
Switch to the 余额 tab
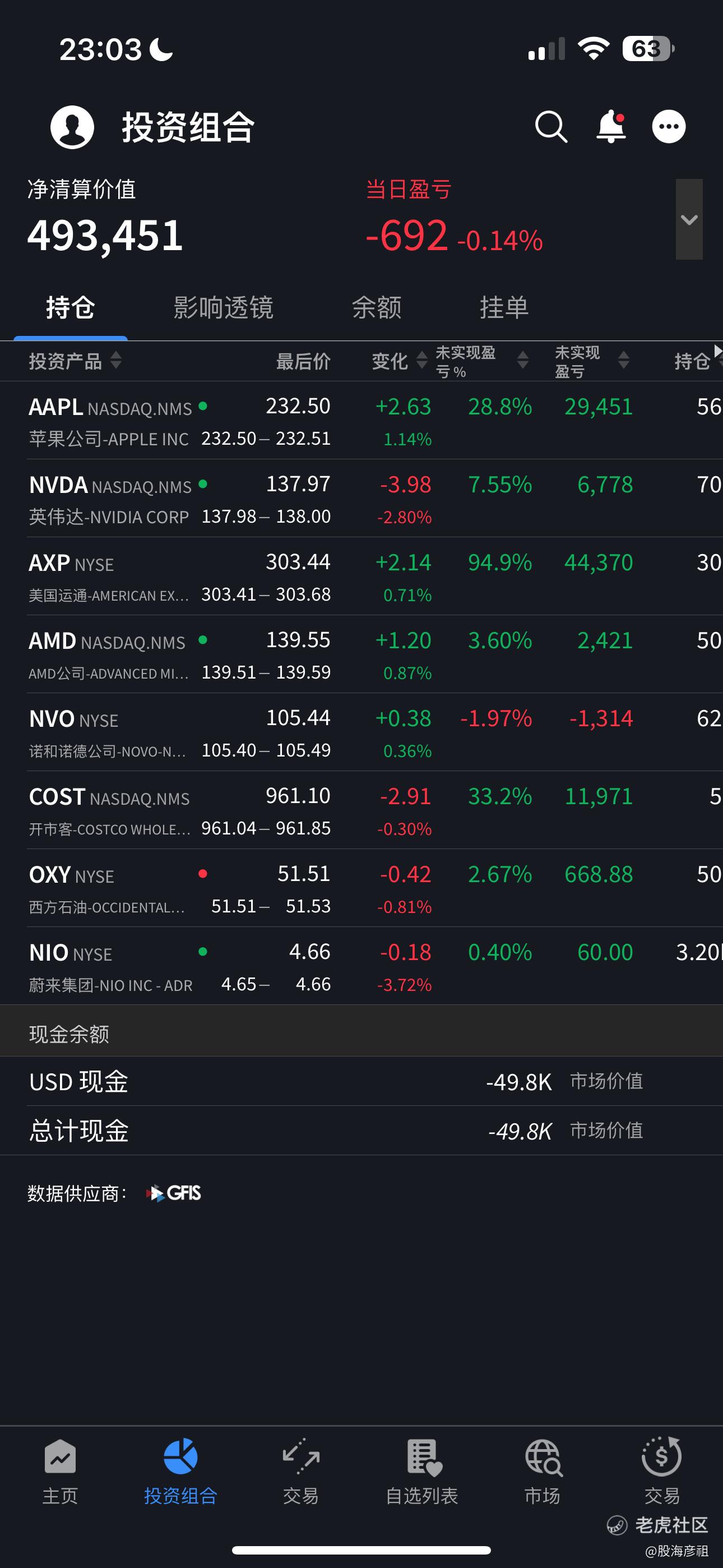[377, 308]
